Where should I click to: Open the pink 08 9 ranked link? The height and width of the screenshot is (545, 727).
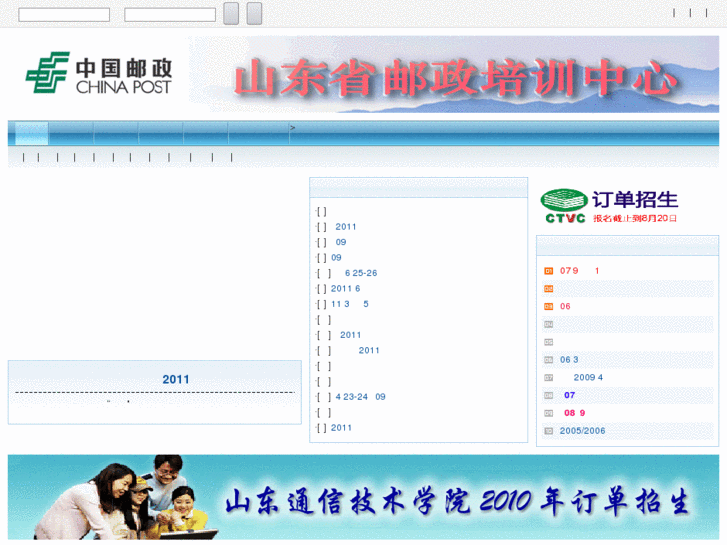point(574,413)
